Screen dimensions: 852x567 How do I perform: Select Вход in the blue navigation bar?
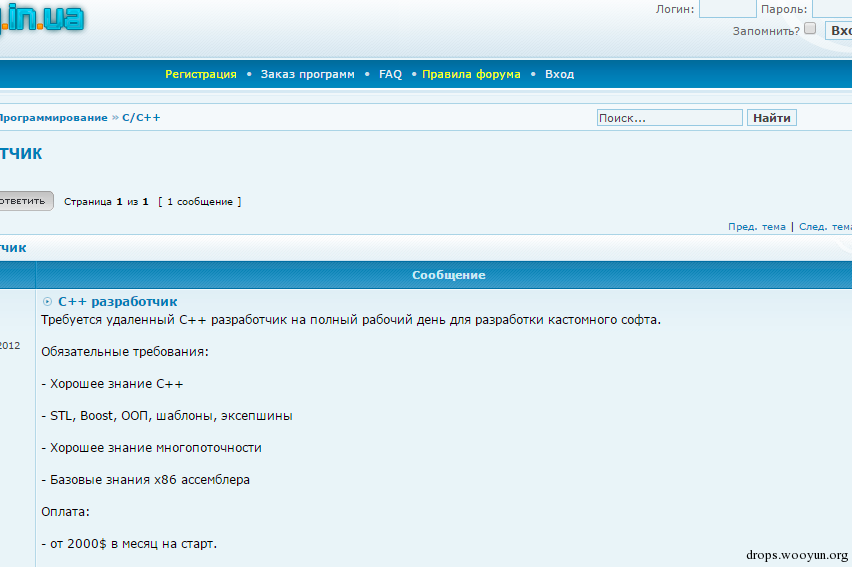pos(559,74)
